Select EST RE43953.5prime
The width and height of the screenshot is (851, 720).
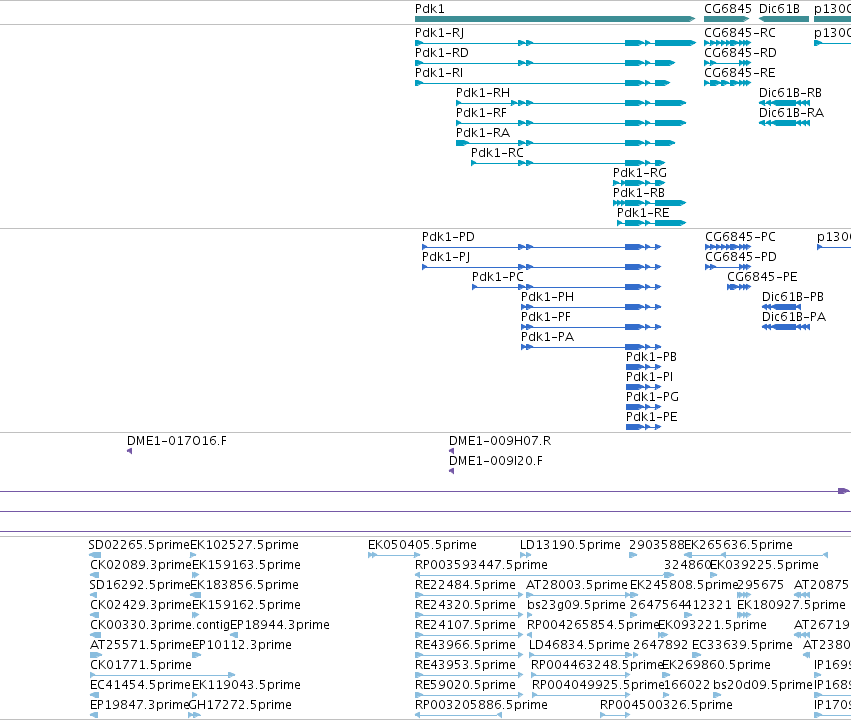469,675
